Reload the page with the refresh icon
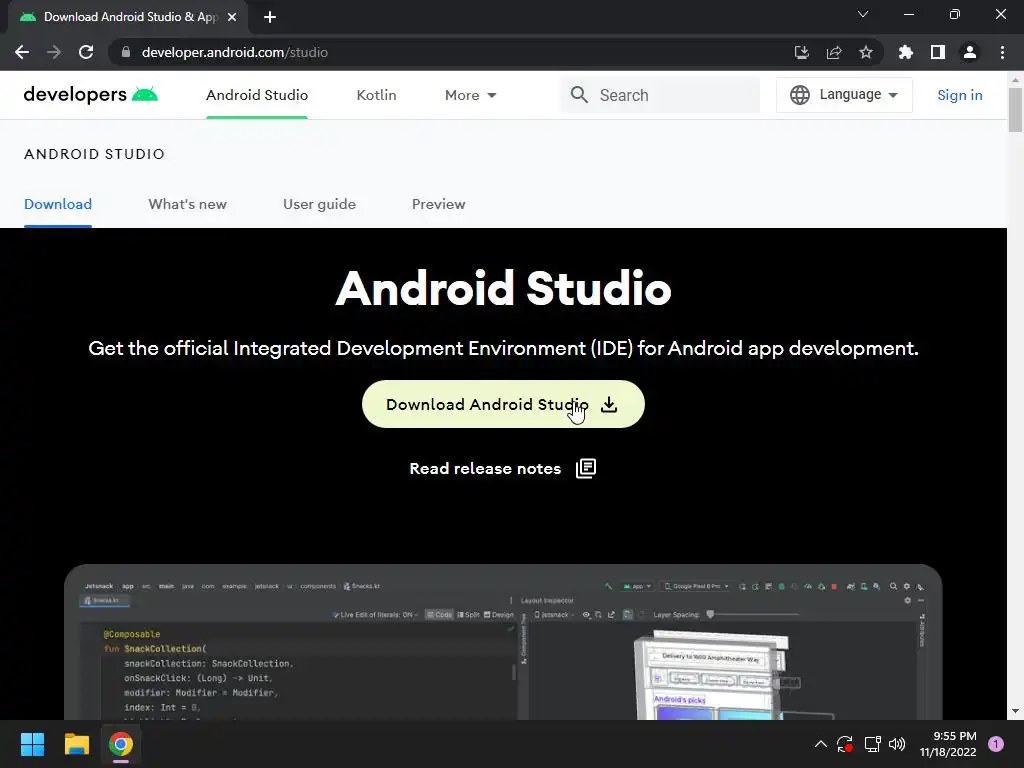This screenshot has height=768, width=1024. pyautogui.click(x=86, y=52)
